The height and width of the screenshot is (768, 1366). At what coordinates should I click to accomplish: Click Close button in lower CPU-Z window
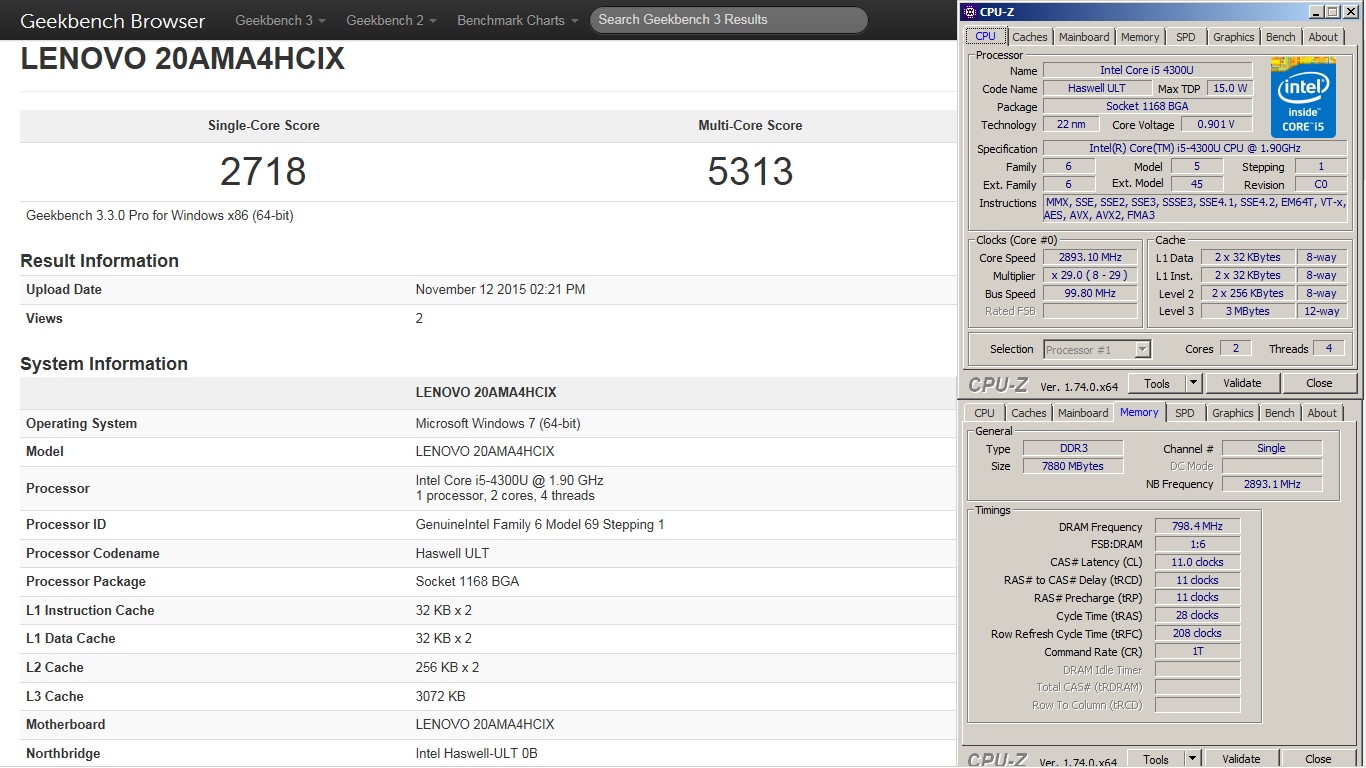click(x=1318, y=759)
